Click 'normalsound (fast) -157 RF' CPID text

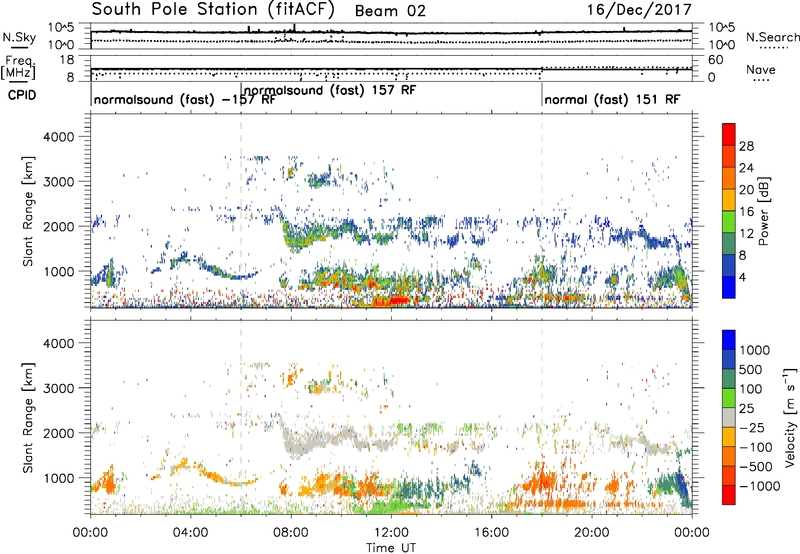click(x=184, y=99)
